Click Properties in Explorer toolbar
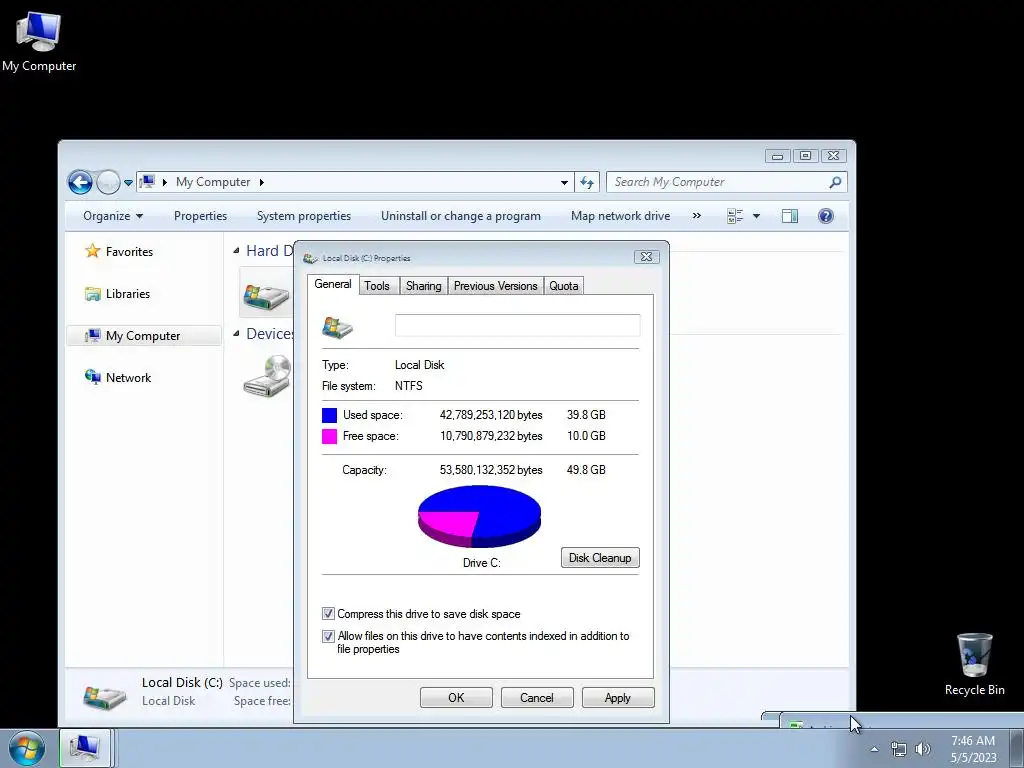 tap(200, 216)
